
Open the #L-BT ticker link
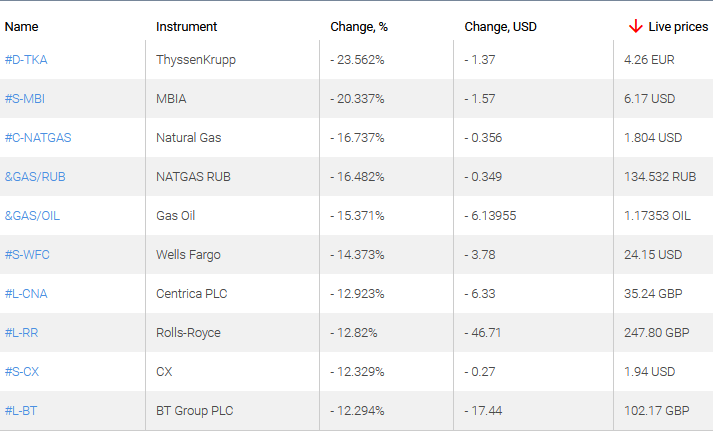22,411
